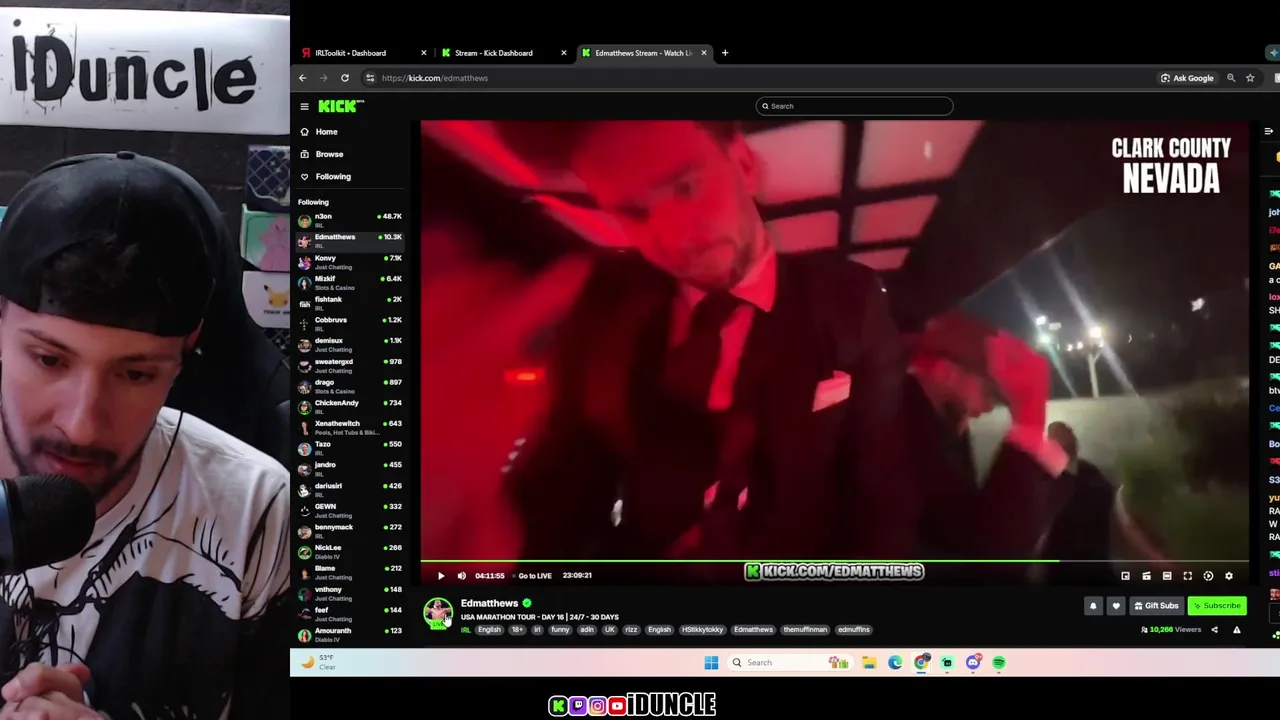Select the themuffinman tag
The height and width of the screenshot is (720, 1280).
click(805, 630)
